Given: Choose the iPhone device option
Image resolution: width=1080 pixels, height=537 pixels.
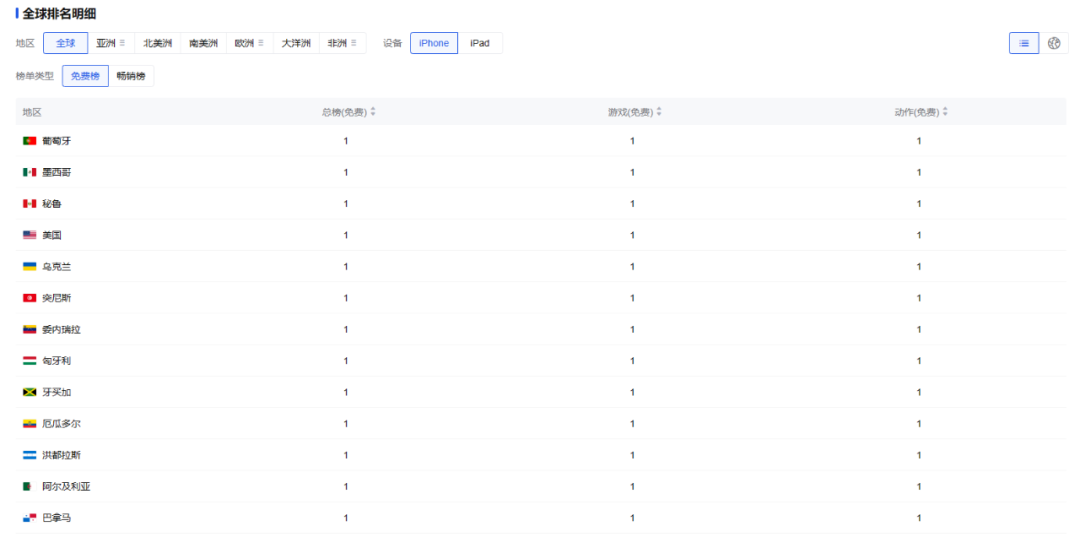Looking at the screenshot, I should (x=434, y=43).
